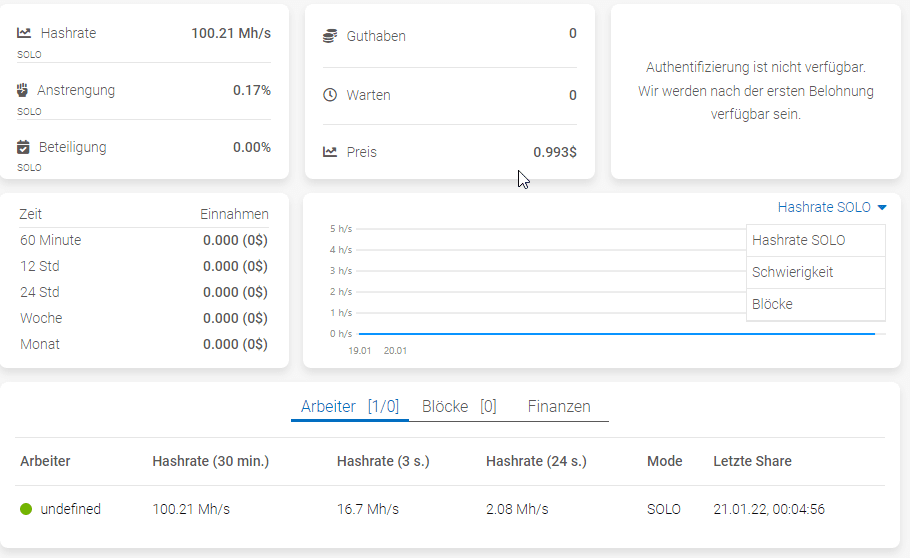The width and height of the screenshot is (910, 558).
Task: Click the 16.7 Mh/s cell
Action: point(368,509)
